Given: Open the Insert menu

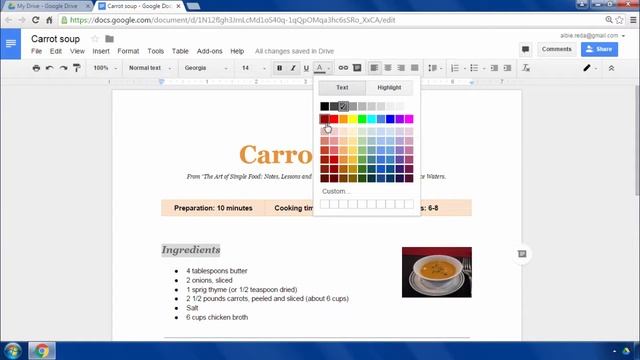Looking at the screenshot, I should pyautogui.click(x=101, y=51).
